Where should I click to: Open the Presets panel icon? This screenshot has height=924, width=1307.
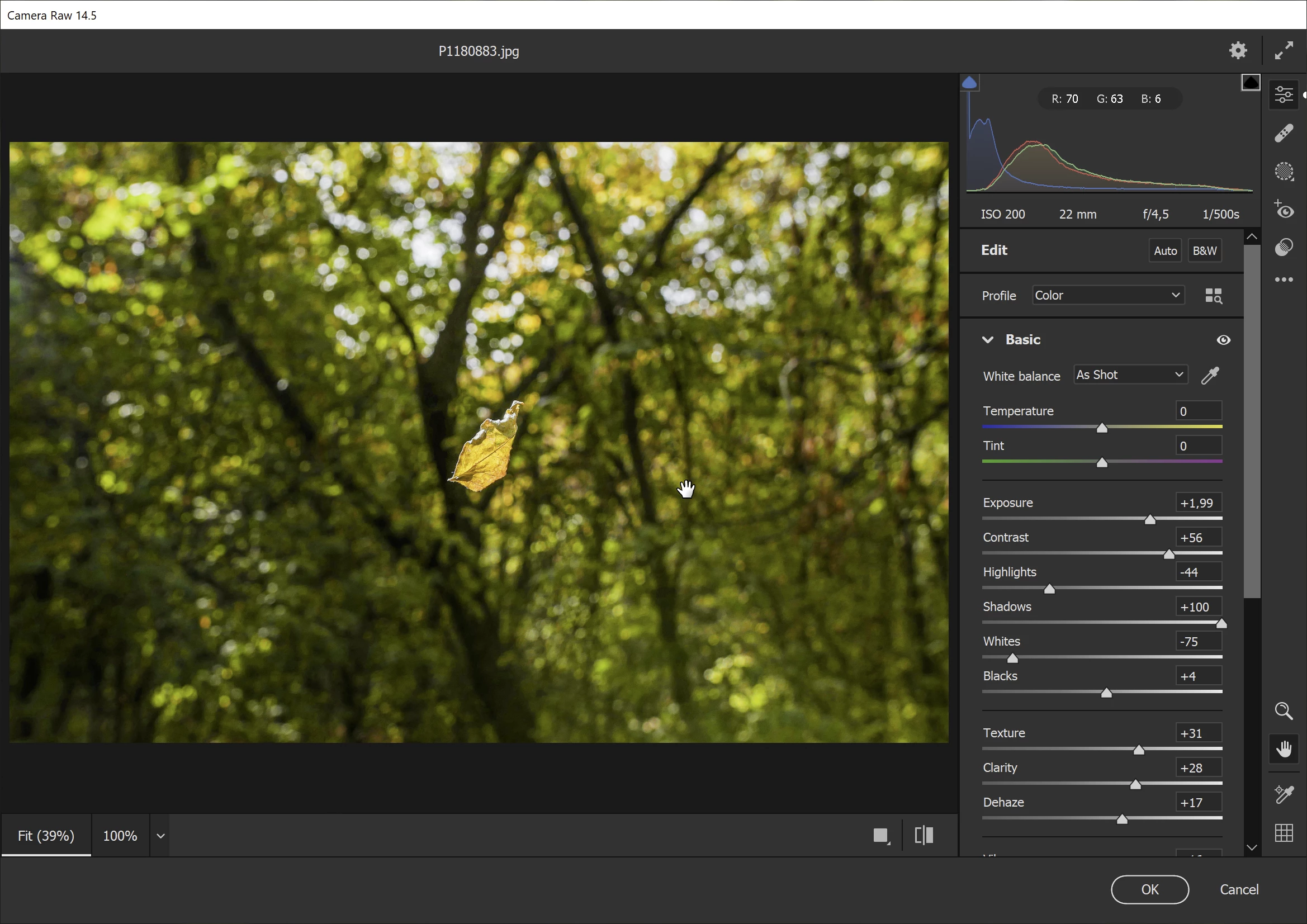point(1284,247)
